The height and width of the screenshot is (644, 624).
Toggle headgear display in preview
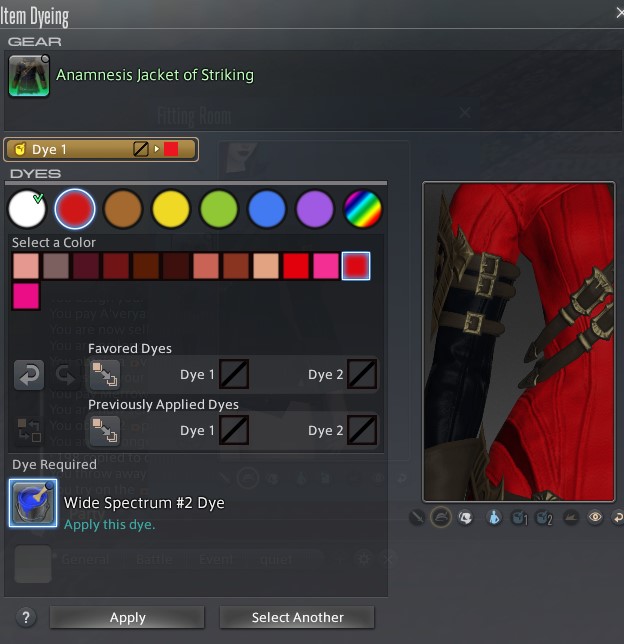coord(441,517)
